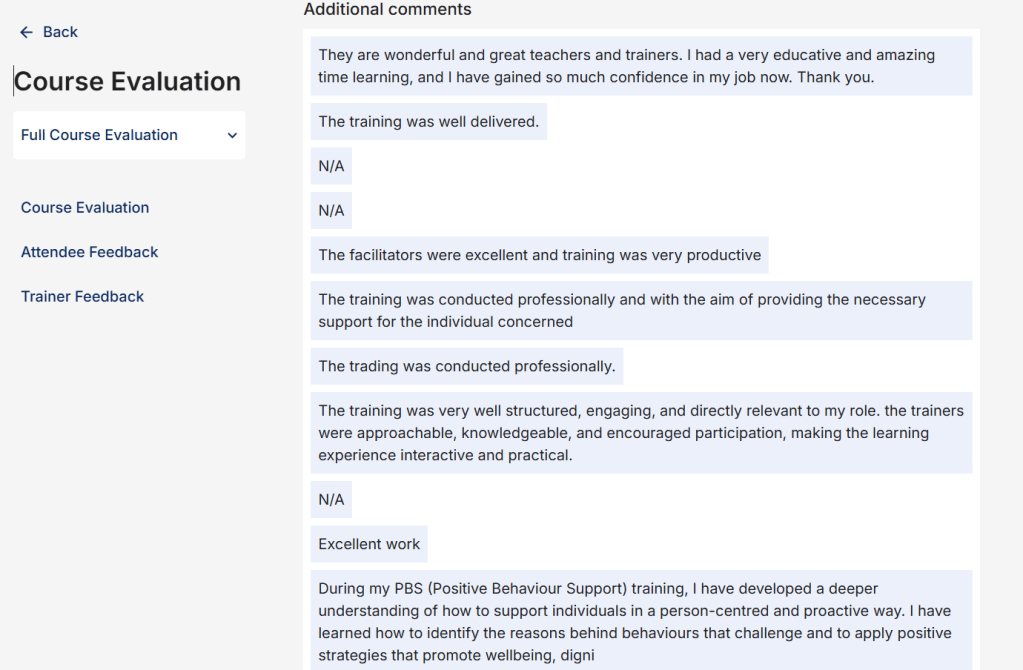This screenshot has height=670, width=1023.
Task: Navigate to Trainer Feedback
Action: 83,296
